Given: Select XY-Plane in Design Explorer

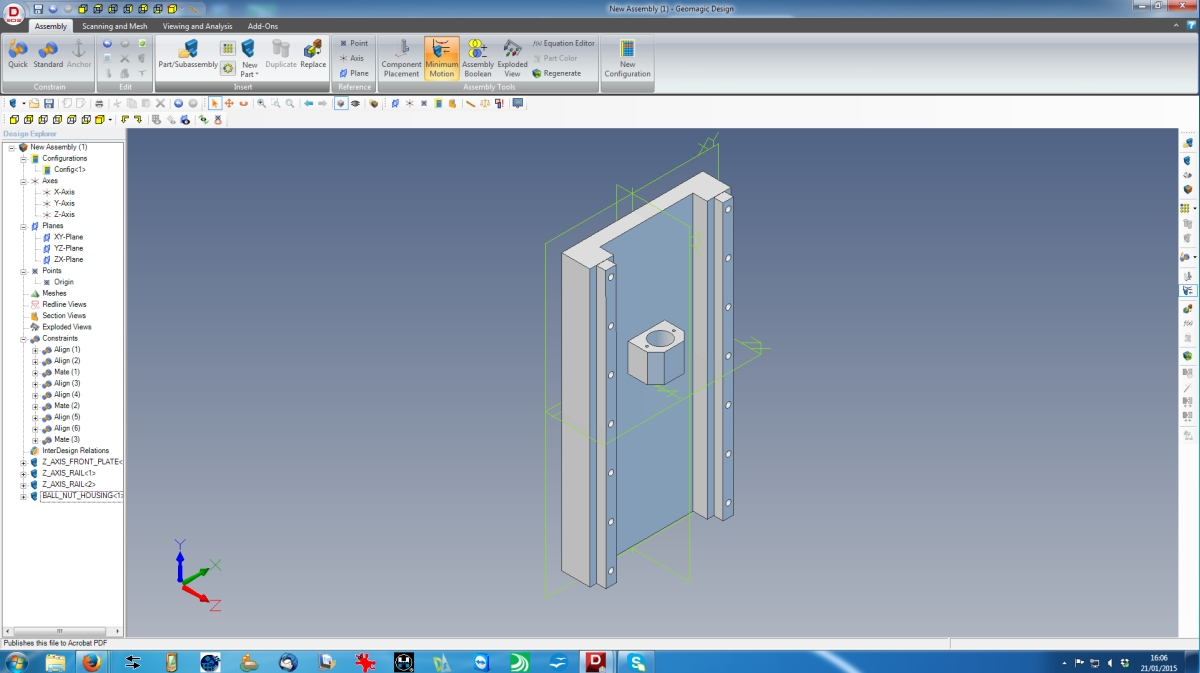Looking at the screenshot, I should click(x=68, y=237).
